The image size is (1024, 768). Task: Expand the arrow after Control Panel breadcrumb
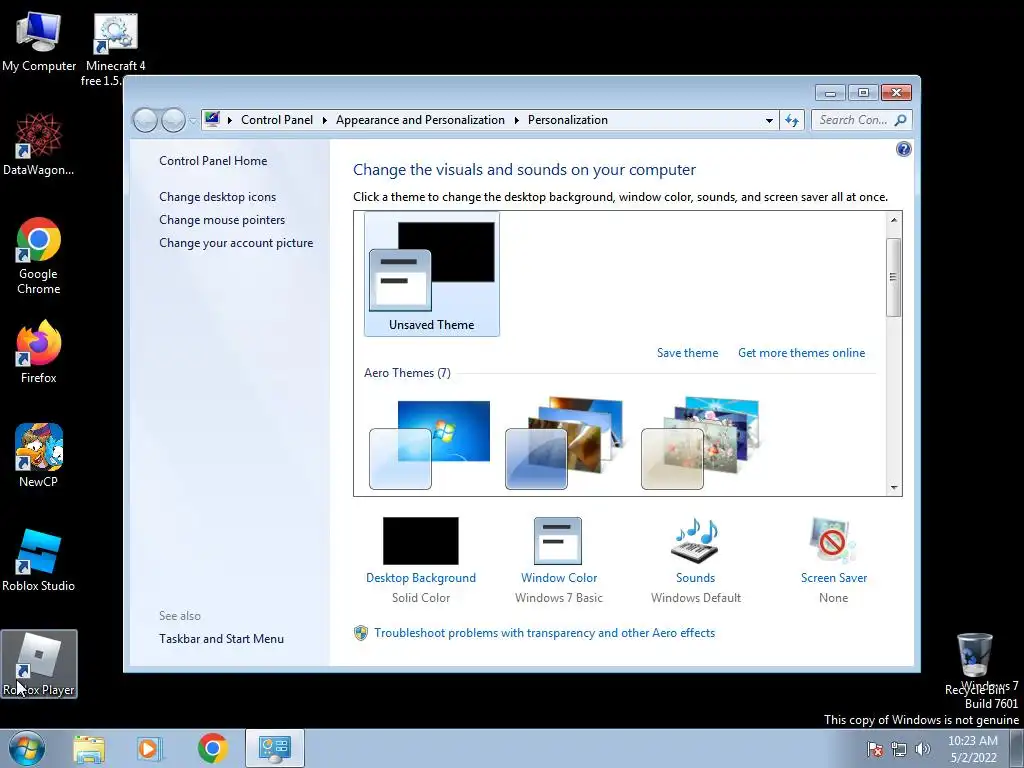point(325,120)
